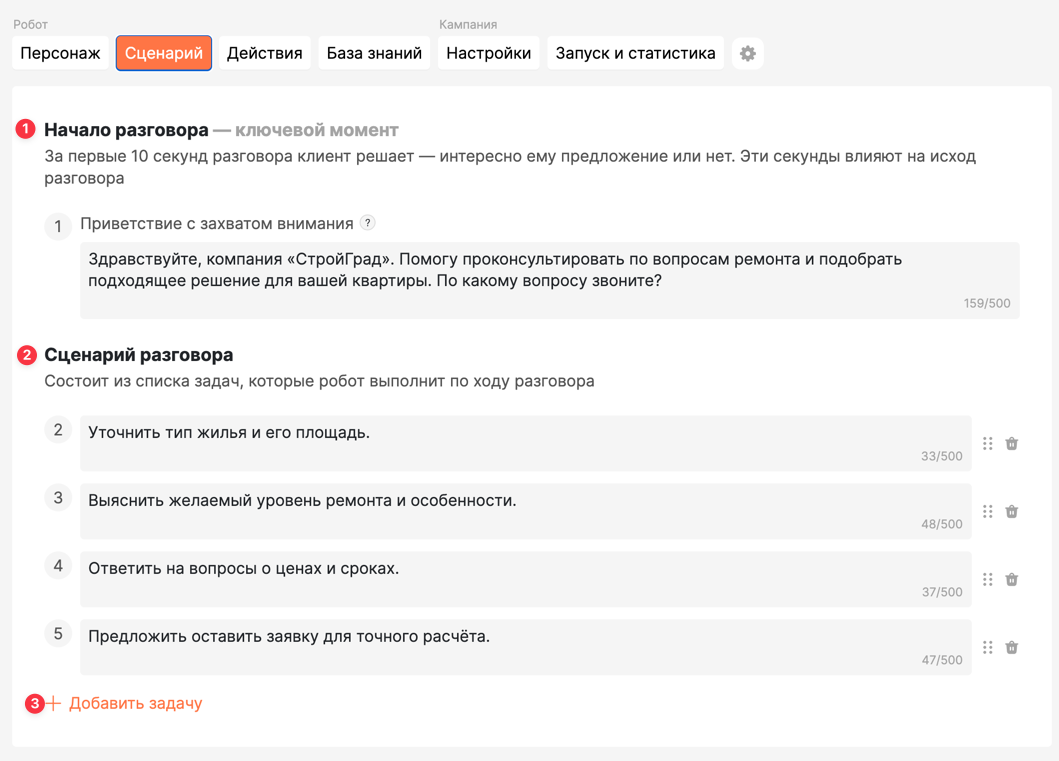Click the field 'Ответить на вопросы о ценах'
This screenshot has height=761, width=1059.
point(525,579)
